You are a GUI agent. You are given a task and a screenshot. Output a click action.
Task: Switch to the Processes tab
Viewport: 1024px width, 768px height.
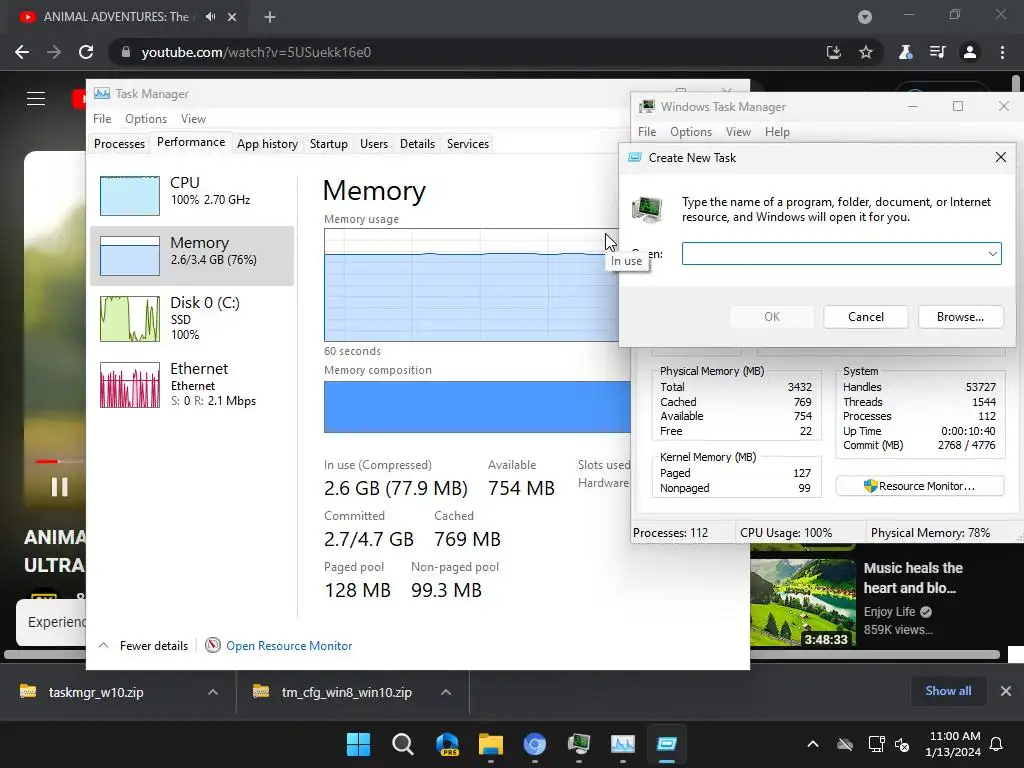coord(120,144)
